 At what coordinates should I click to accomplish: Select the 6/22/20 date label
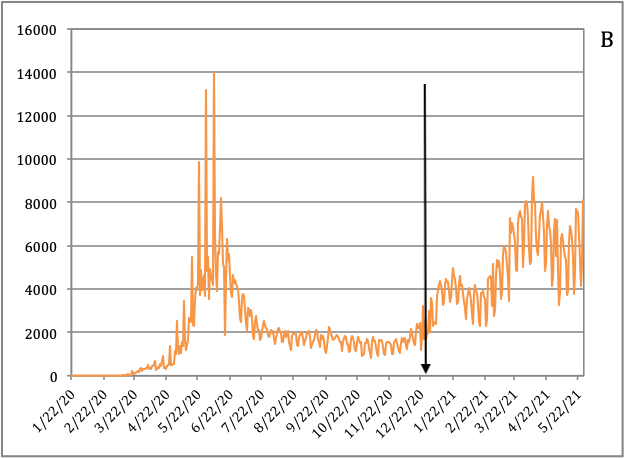pyautogui.click(x=213, y=411)
